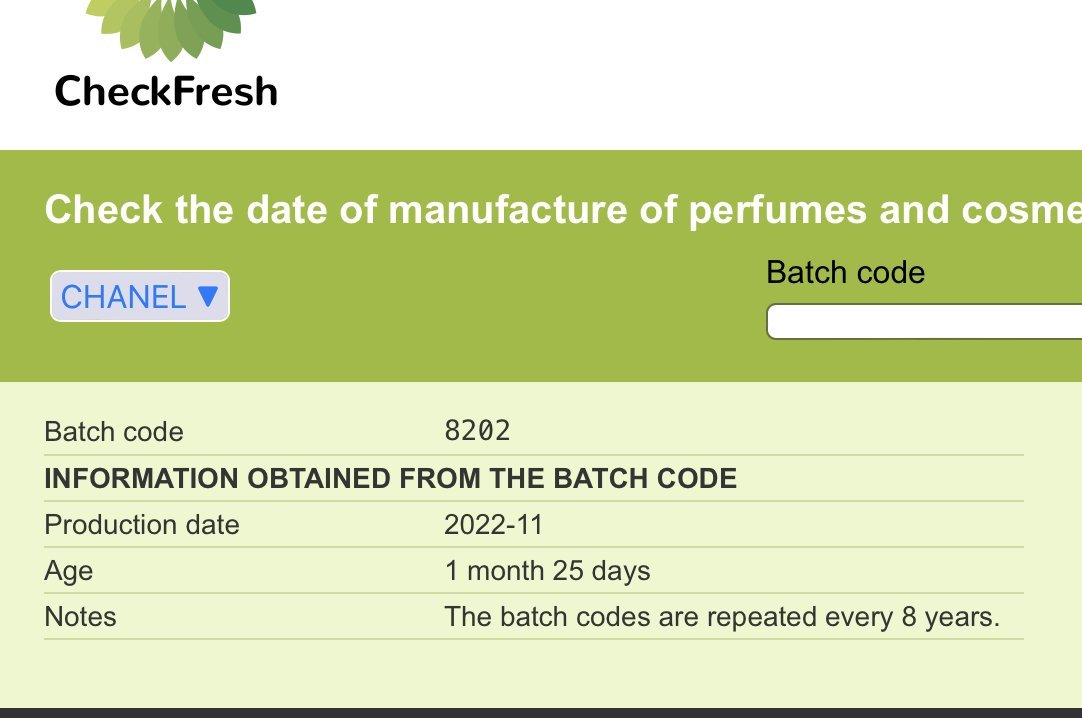The height and width of the screenshot is (718, 1082).
Task: Click the Age row label
Action: [69, 571]
